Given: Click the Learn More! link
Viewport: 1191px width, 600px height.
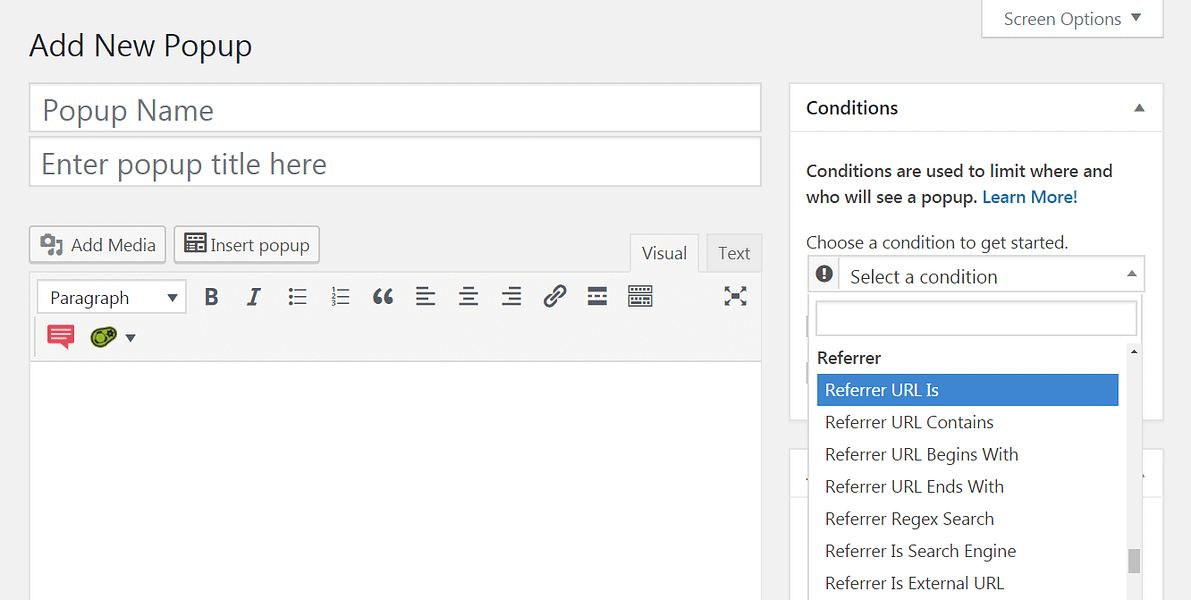Looking at the screenshot, I should click(x=1029, y=197).
